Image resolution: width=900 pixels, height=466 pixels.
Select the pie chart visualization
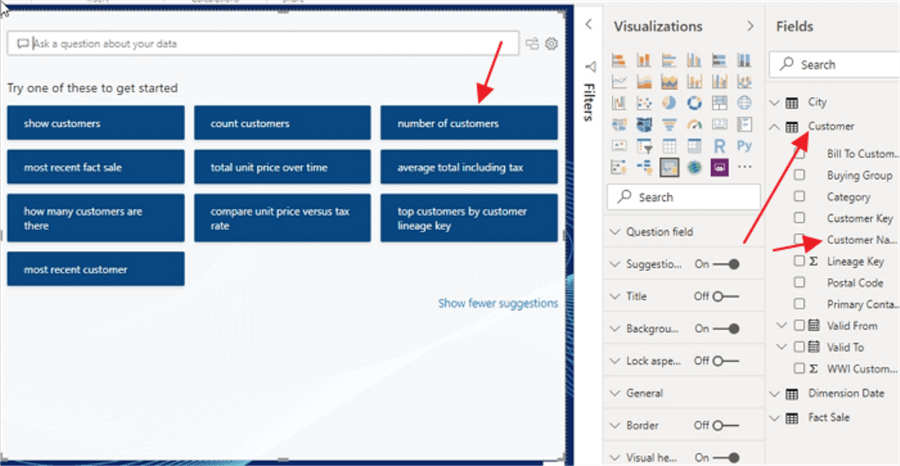coord(669,103)
